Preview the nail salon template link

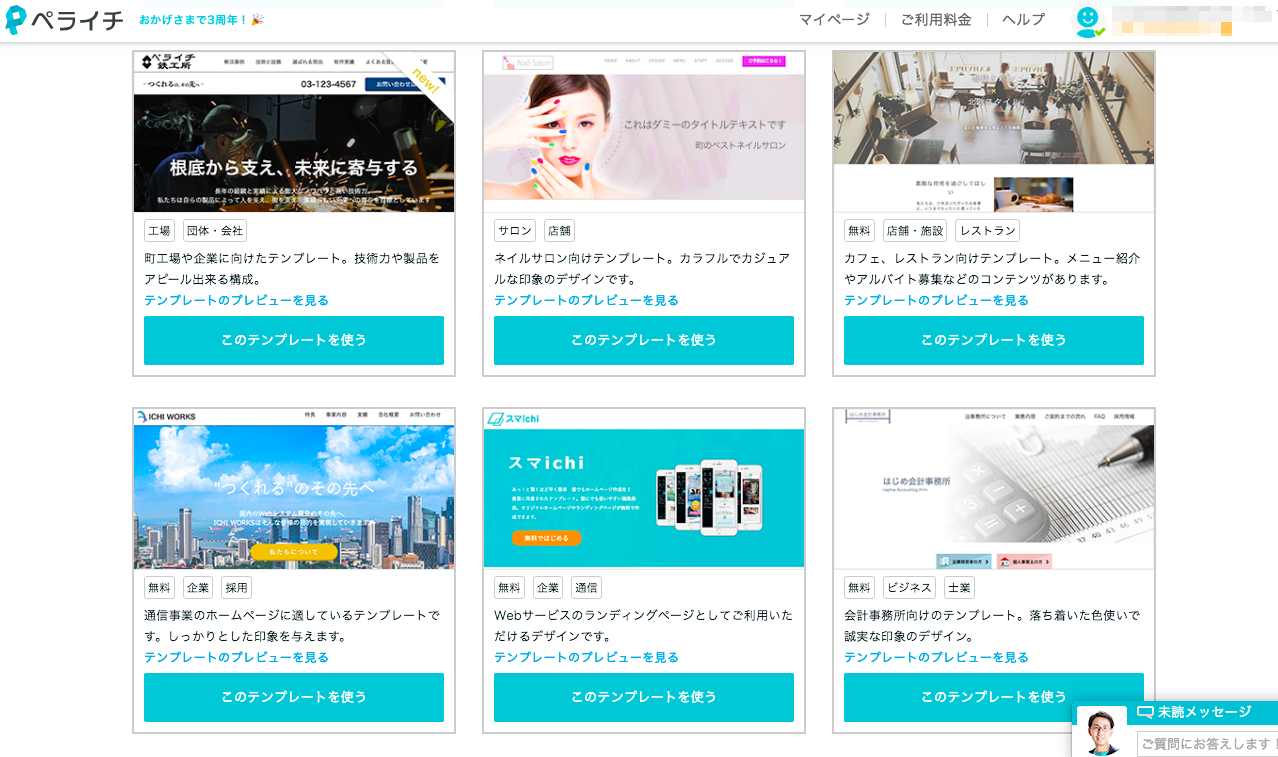[x=586, y=300]
